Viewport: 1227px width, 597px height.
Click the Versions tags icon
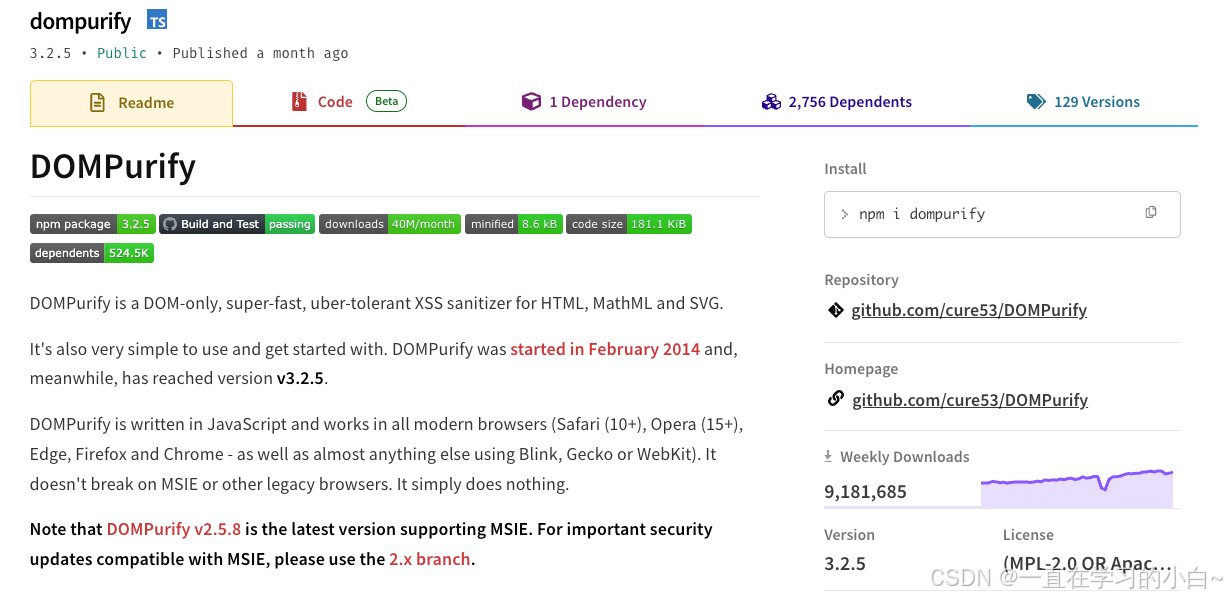pos(1036,101)
